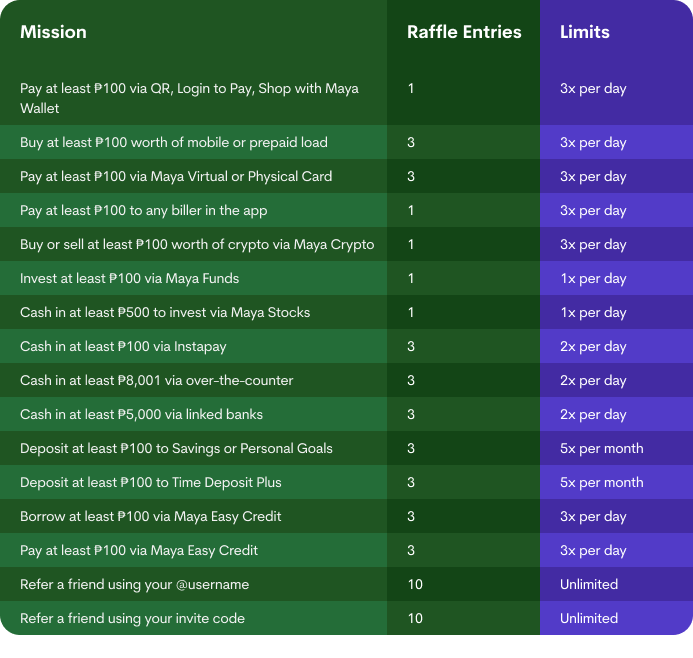
Task: Select the Time Deposit Plus mission
Action: tap(151, 483)
